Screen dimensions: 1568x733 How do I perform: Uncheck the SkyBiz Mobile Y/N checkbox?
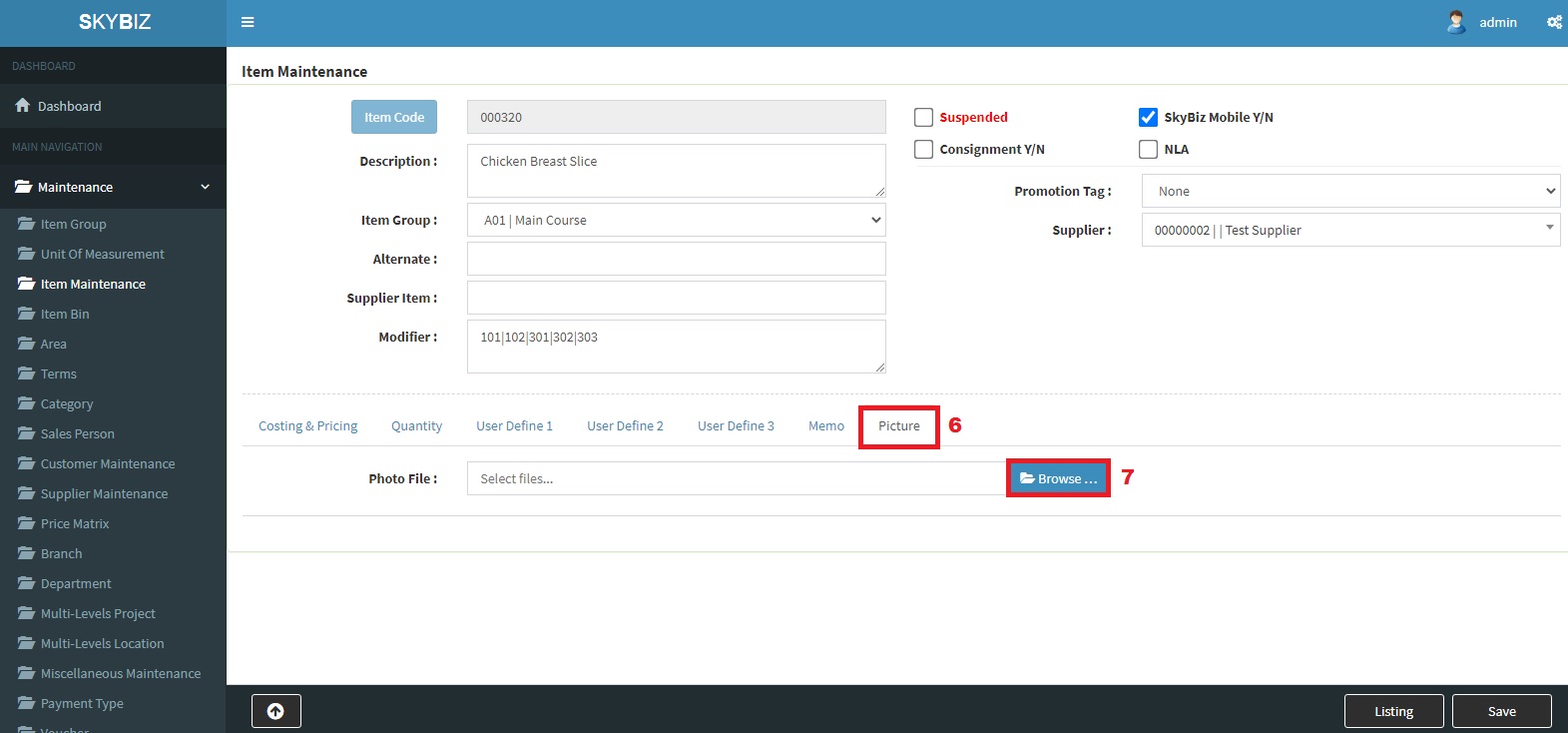point(1148,118)
